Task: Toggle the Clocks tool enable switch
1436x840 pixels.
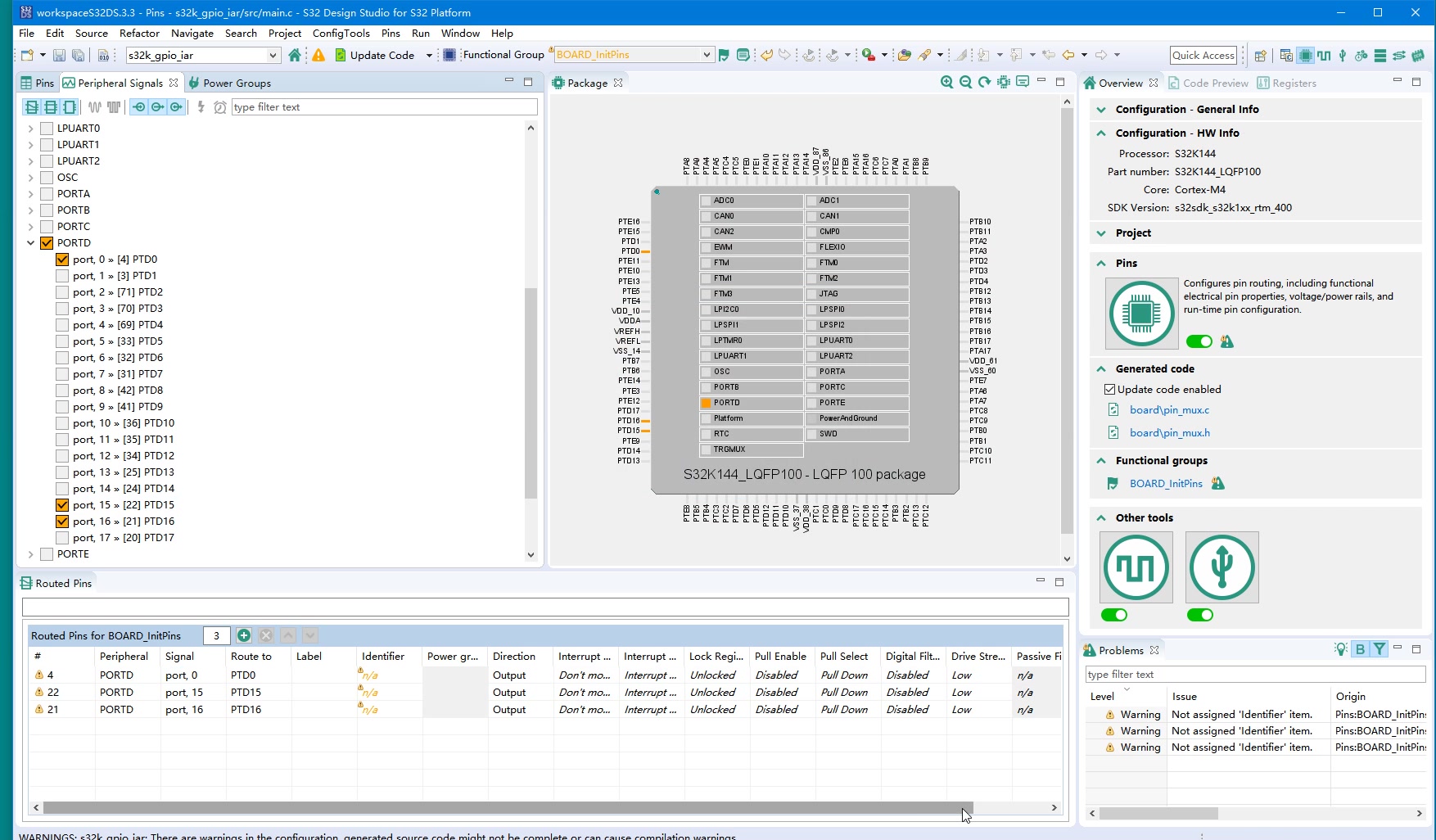Action: tap(1114, 615)
